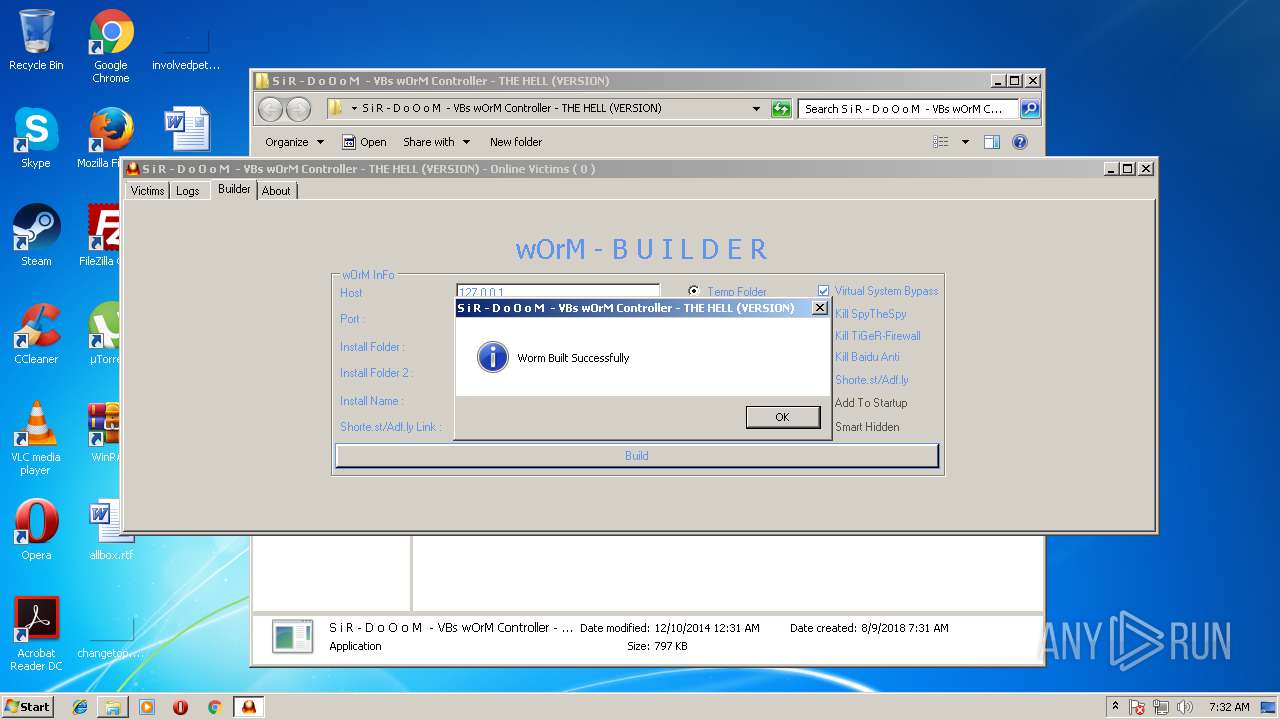The height and width of the screenshot is (720, 1280).
Task: Show hidden system tray icons
Action: tap(1115, 707)
